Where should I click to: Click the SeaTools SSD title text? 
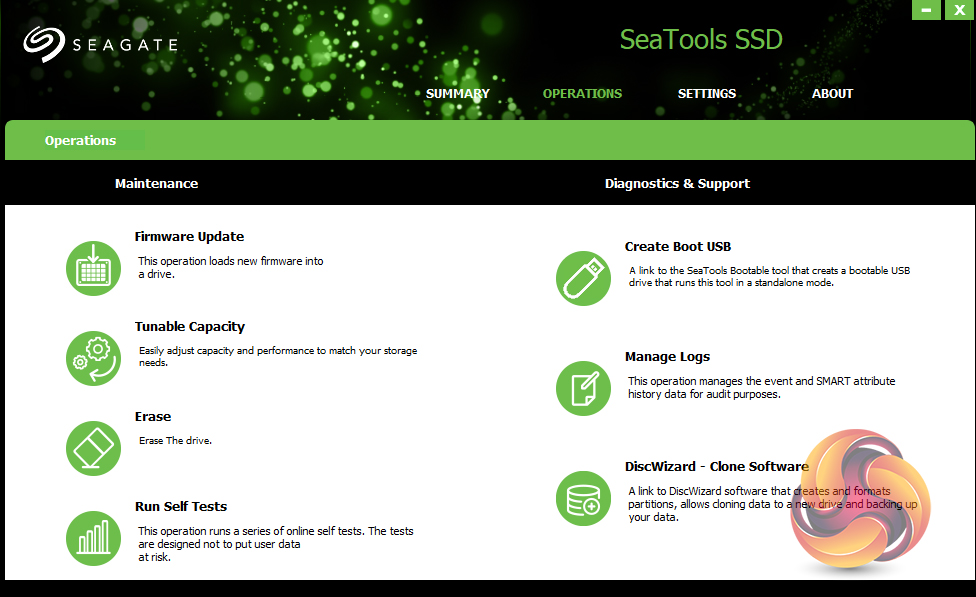701,40
